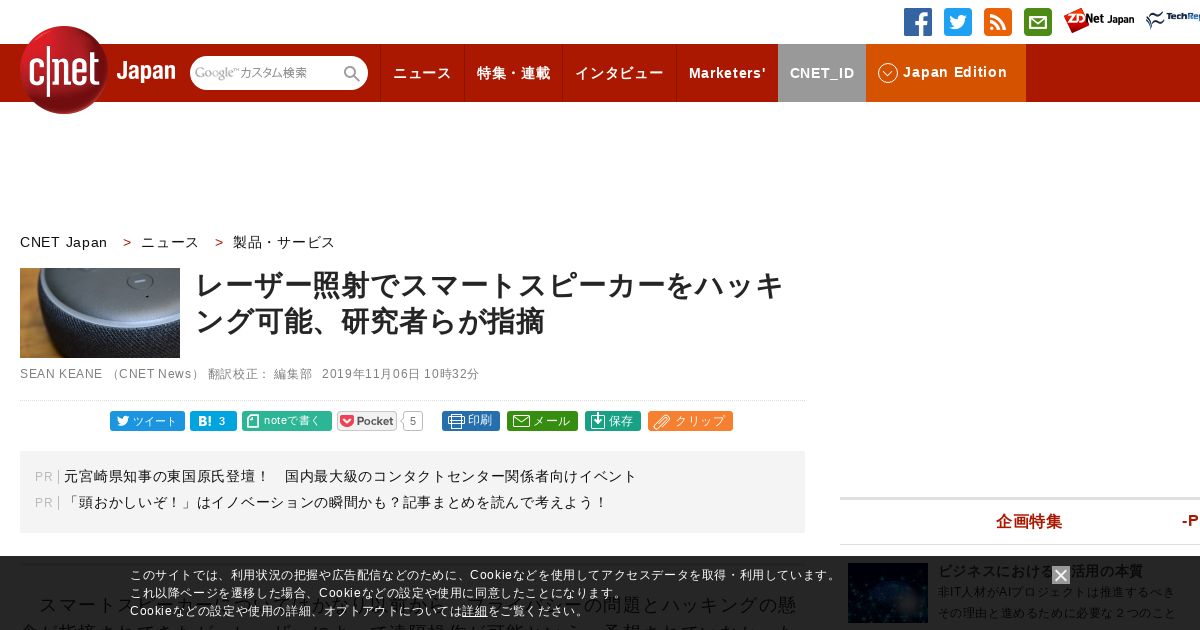Open the ZDNet Japan logo link
The width and height of the screenshot is (1200, 630).
(x=1099, y=20)
